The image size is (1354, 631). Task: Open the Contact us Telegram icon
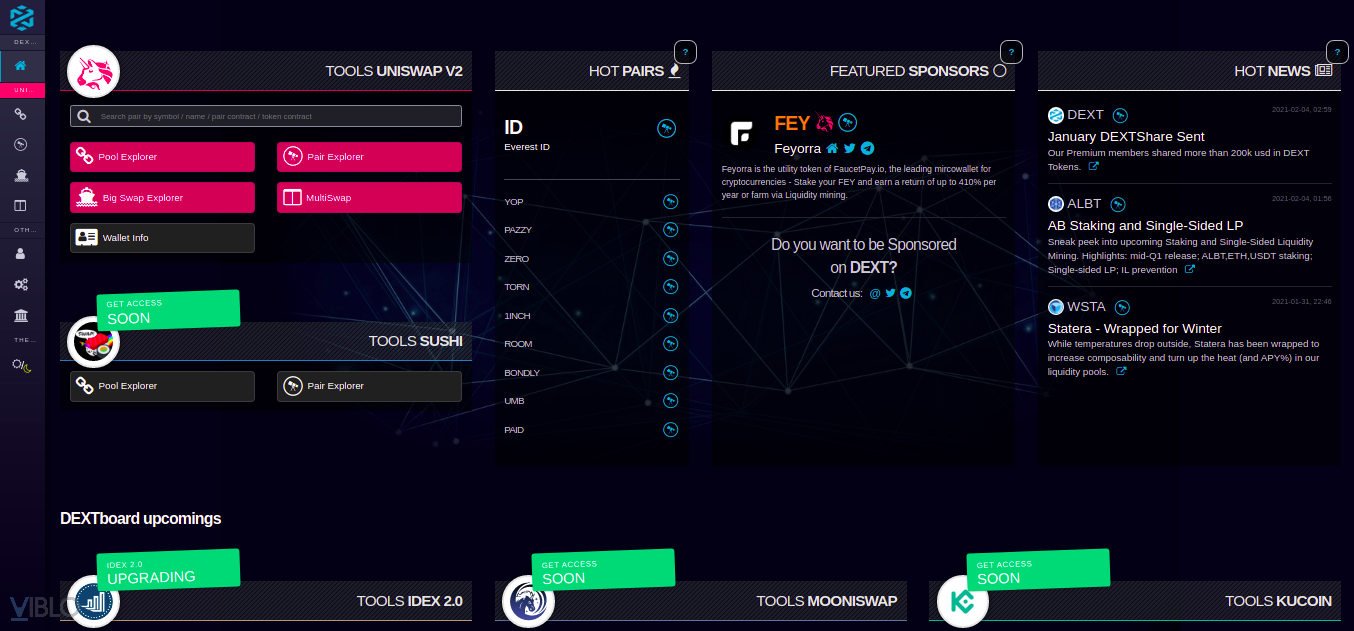[x=906, y=293]
